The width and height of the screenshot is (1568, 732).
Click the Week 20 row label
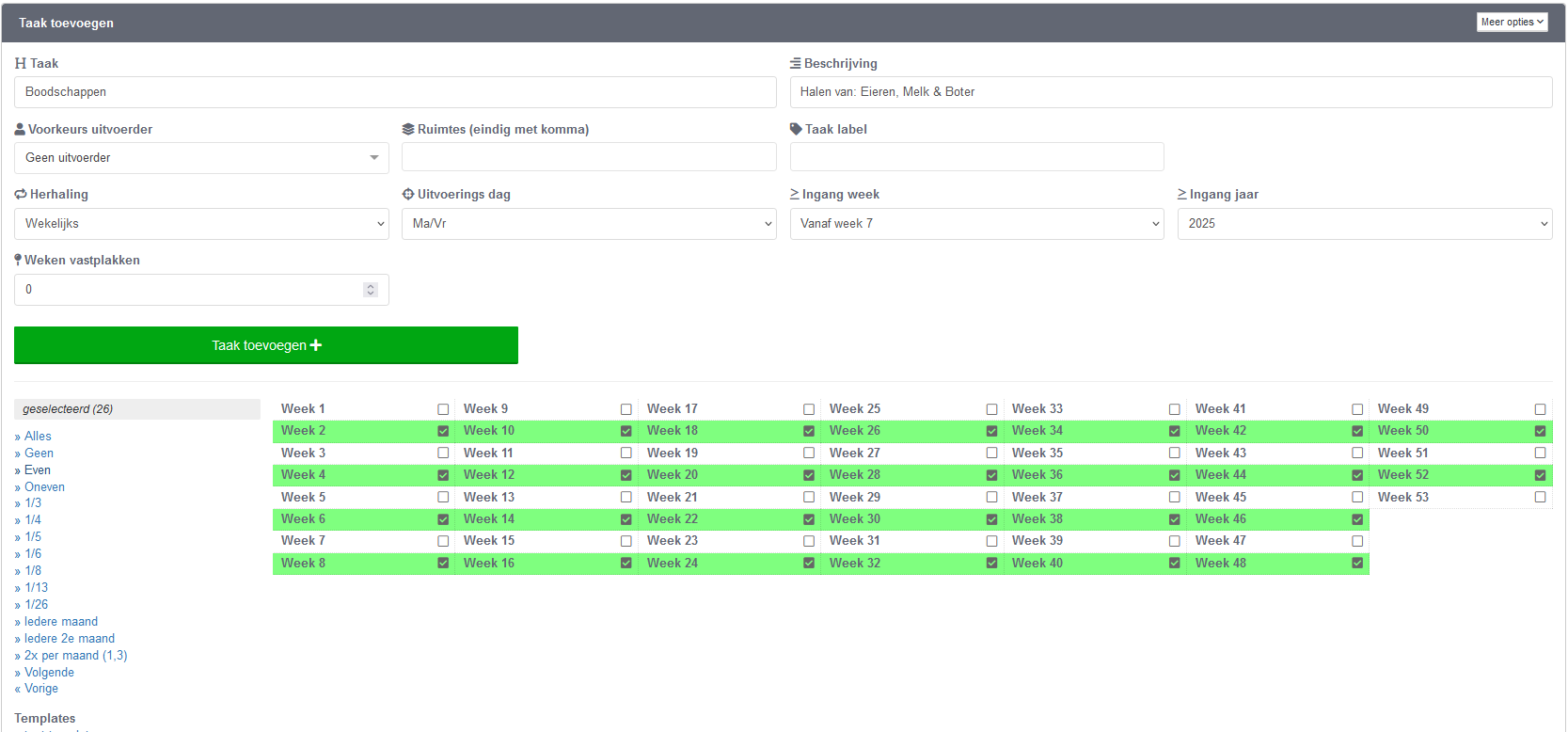(673, 475)
